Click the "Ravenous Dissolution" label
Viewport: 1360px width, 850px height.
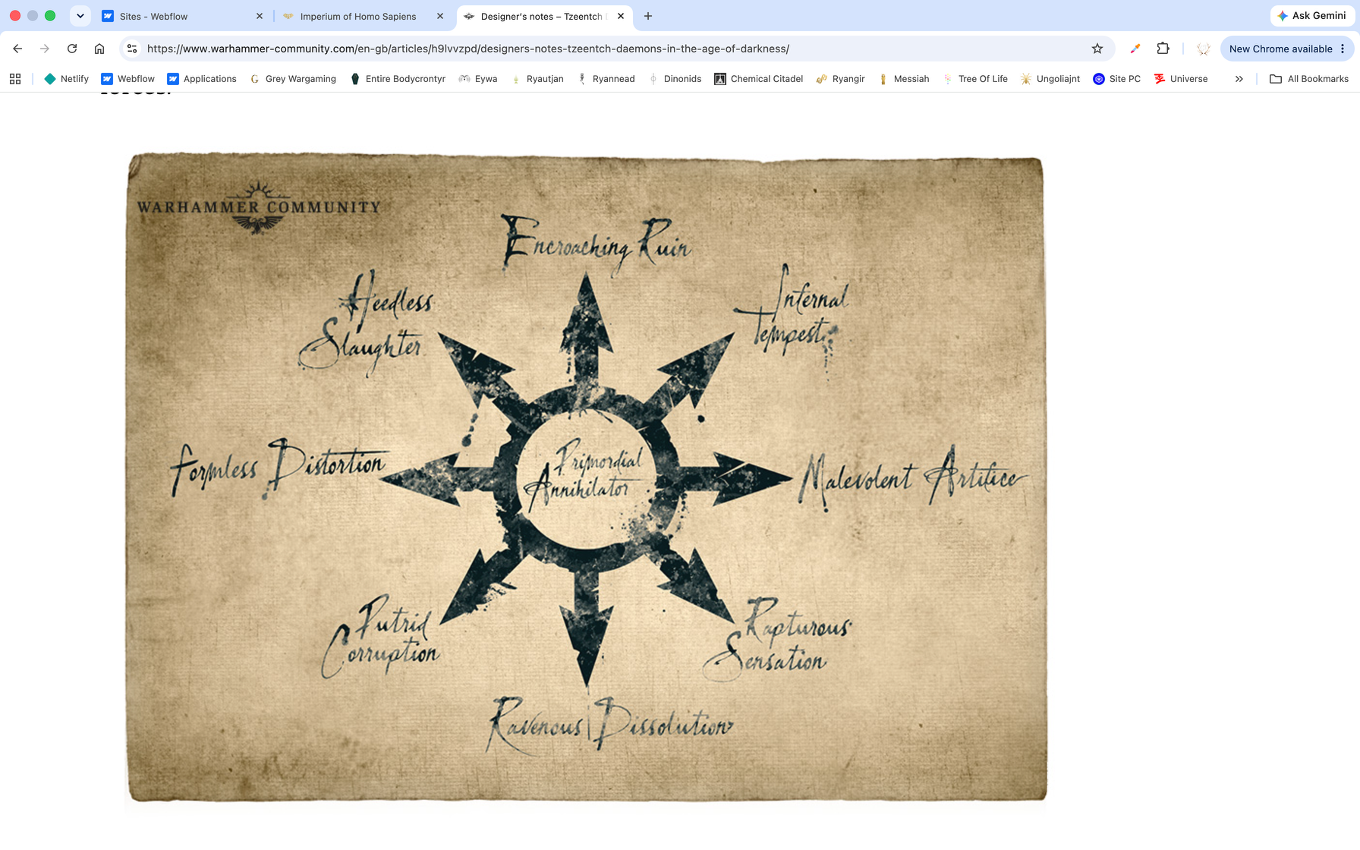(610, 724)
